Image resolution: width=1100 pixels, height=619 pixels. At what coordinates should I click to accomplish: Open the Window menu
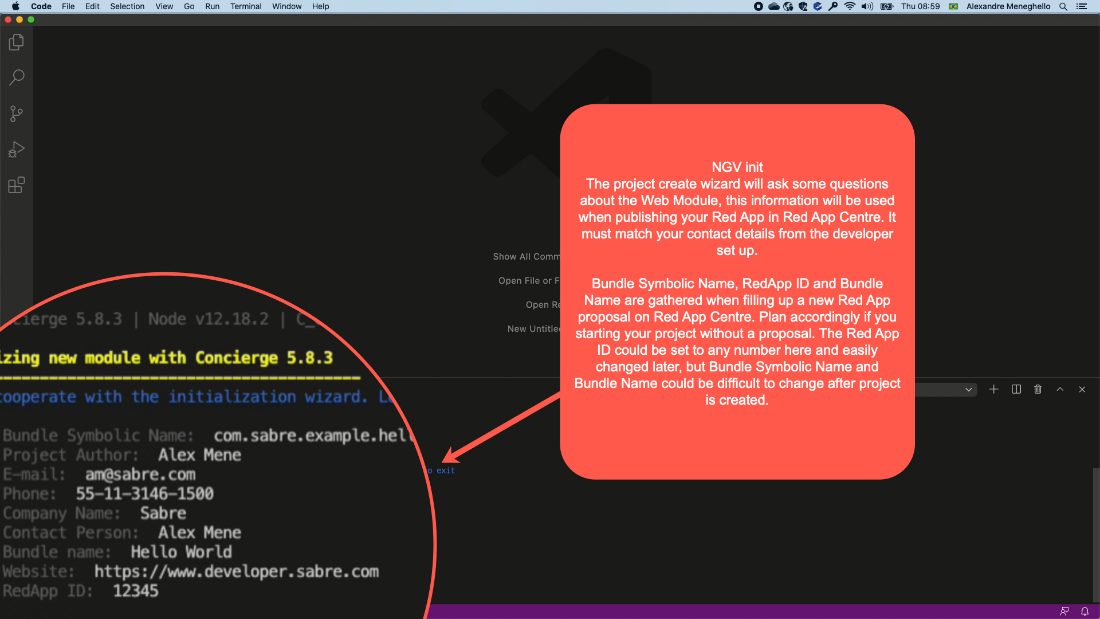coord(286,6)
